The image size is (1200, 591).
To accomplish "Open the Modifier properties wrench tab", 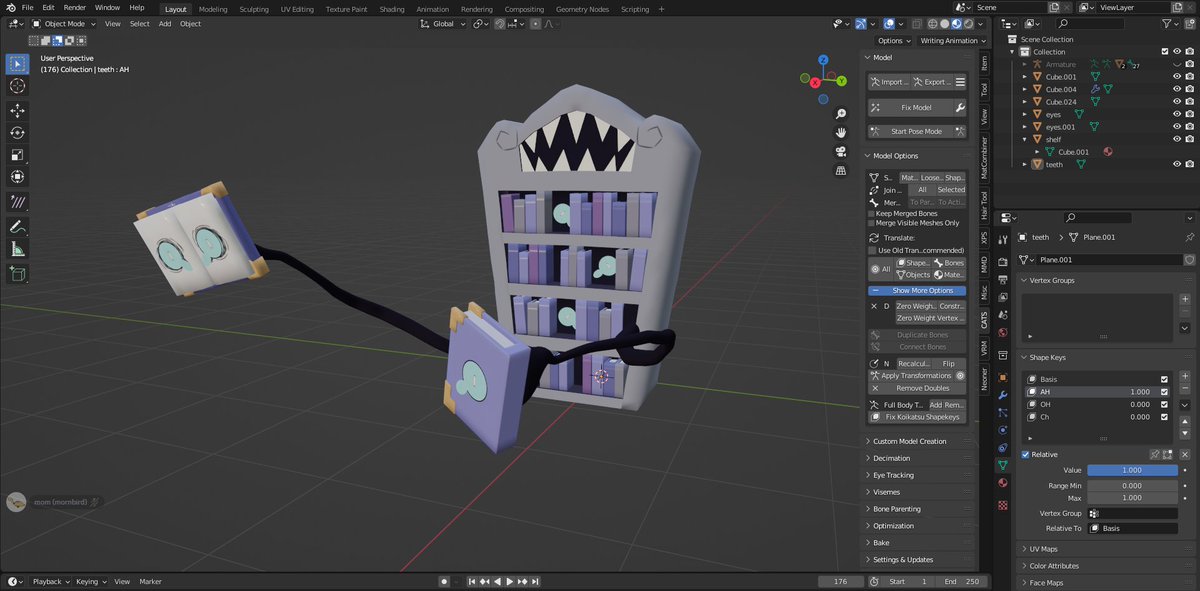I will [1002, 397].
